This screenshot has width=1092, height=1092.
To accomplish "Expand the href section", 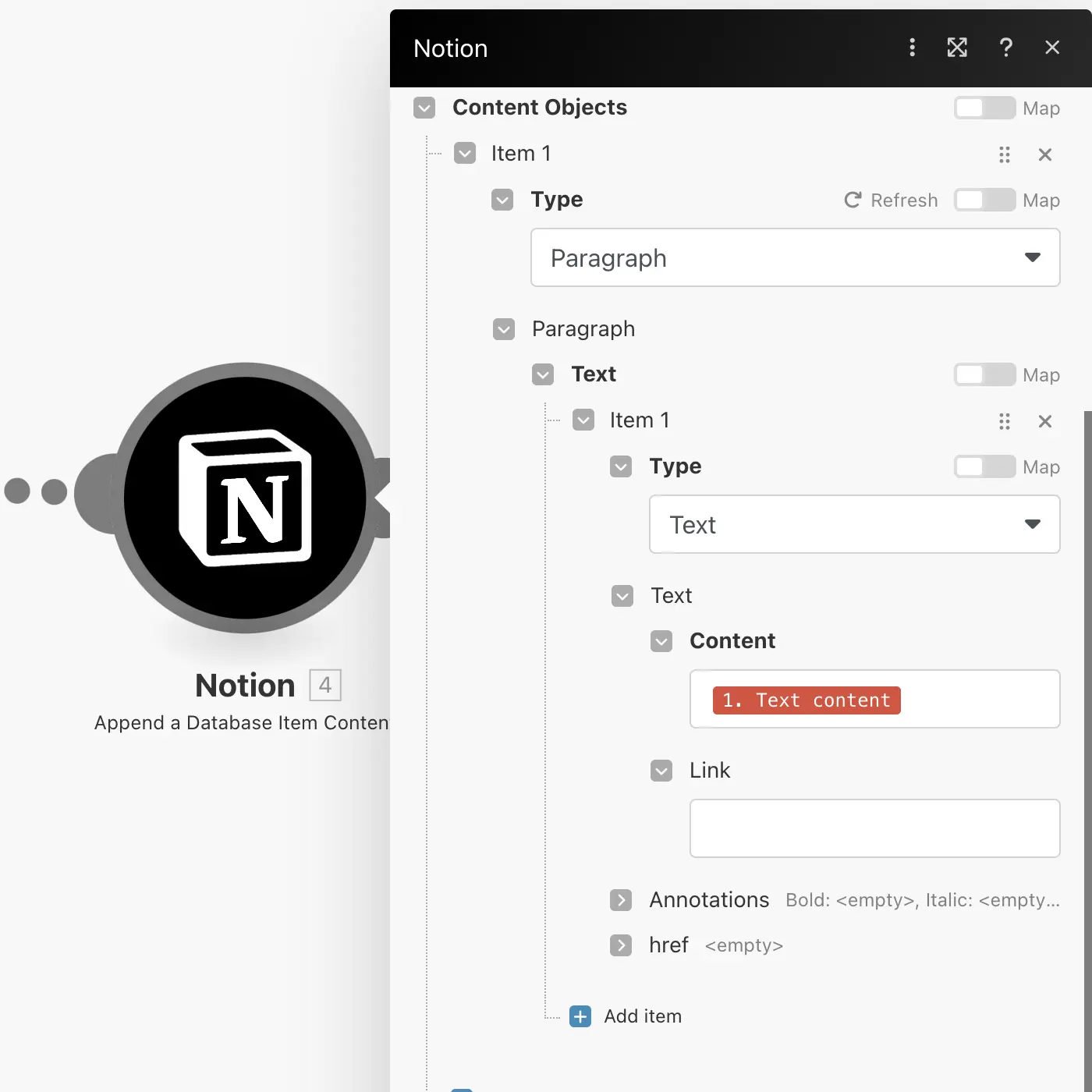I will (621, 945).
